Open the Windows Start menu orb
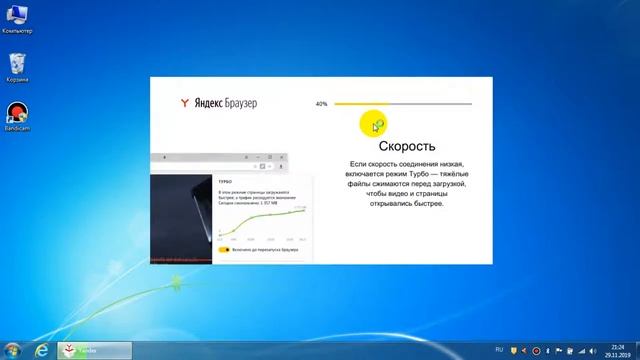The image size is (640, 360). click(12, 351)
